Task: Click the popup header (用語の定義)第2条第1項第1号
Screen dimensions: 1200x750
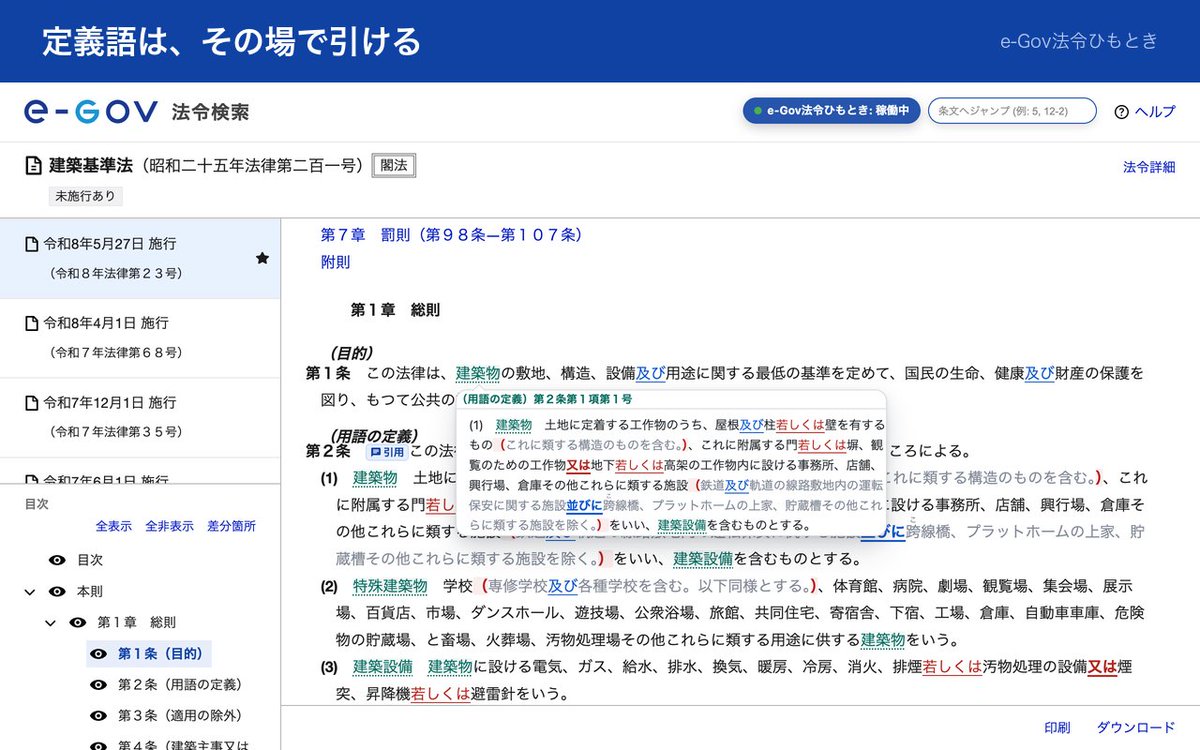Action: [x=546, y=398]
